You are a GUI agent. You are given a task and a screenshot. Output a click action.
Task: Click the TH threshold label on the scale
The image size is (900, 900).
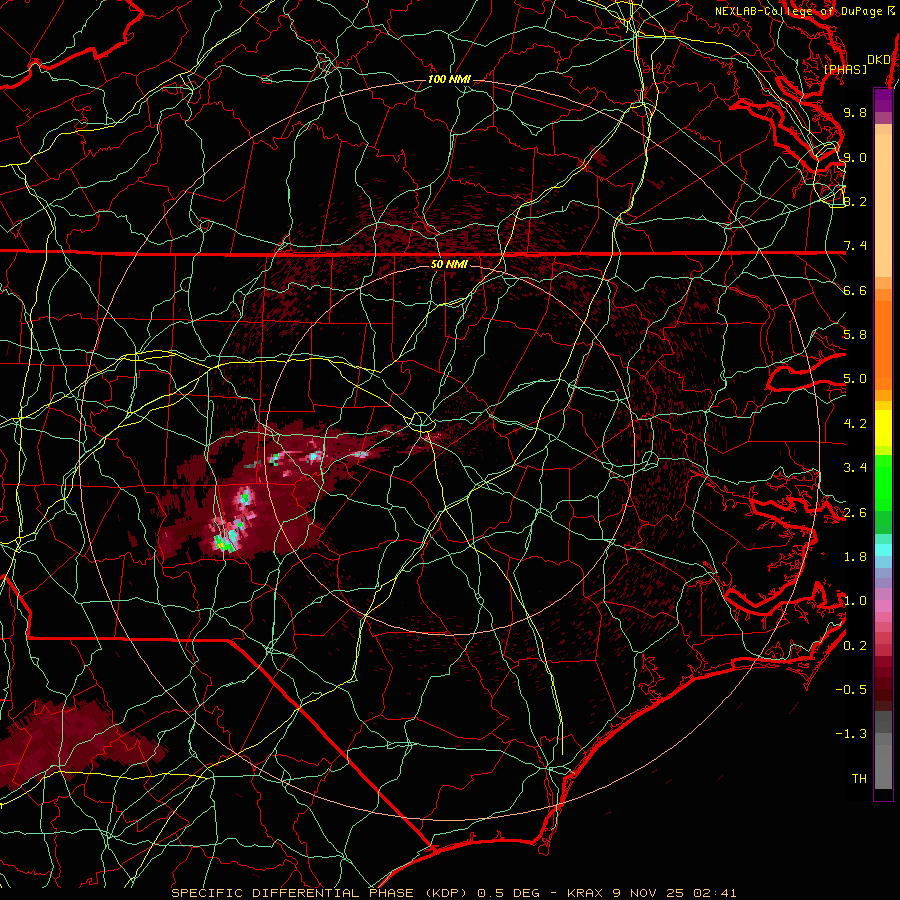click(x=859, y=779)
